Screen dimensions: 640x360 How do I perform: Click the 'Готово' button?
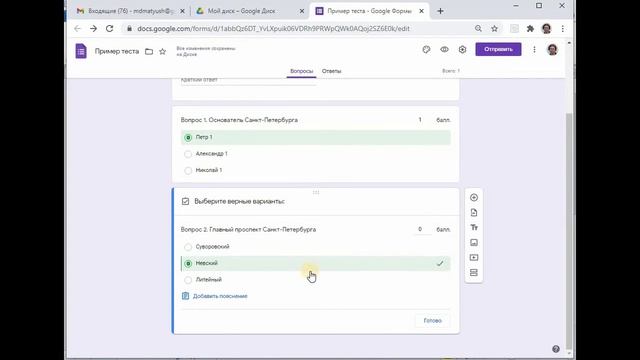pos(433,320)
